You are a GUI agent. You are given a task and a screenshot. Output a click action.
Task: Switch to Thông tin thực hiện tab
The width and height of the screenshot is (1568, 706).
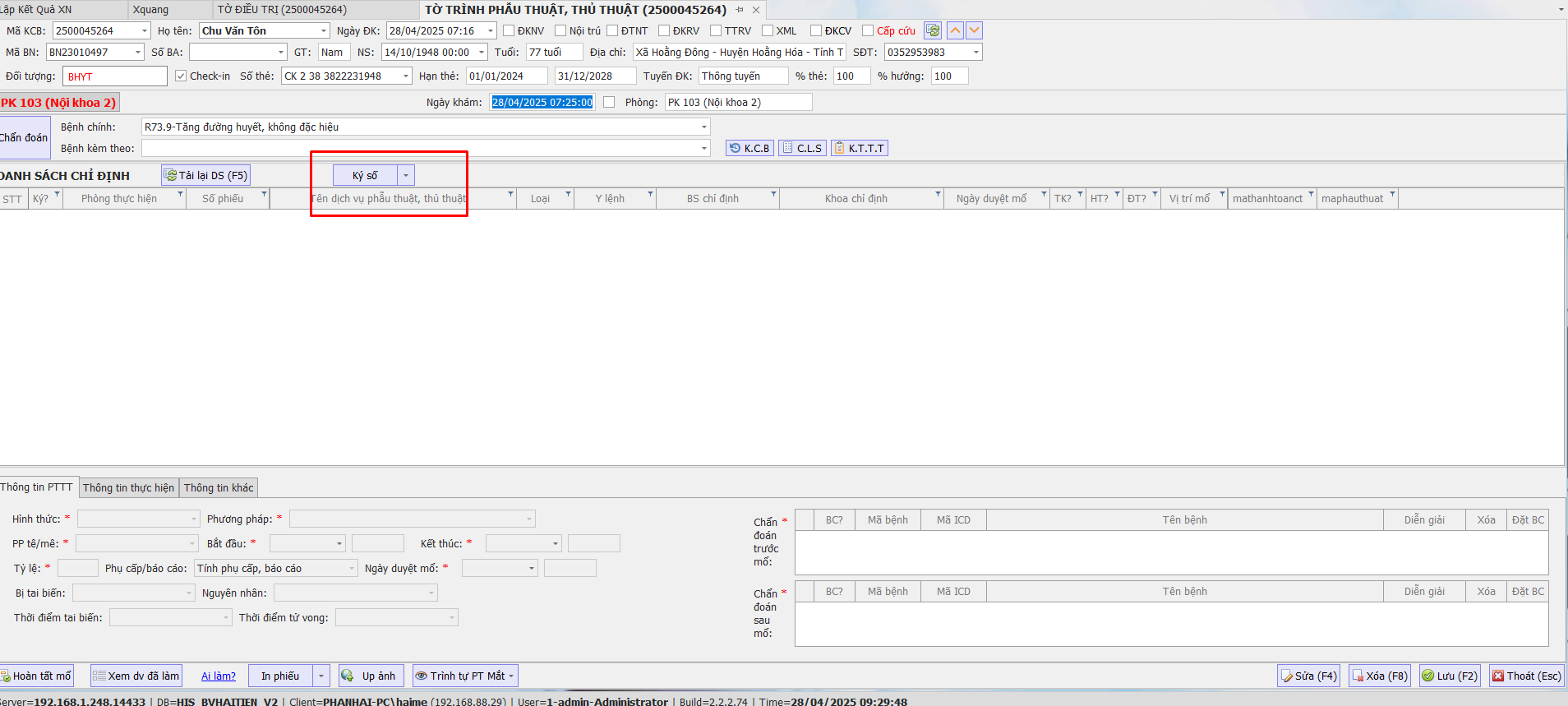pos(128,487)
